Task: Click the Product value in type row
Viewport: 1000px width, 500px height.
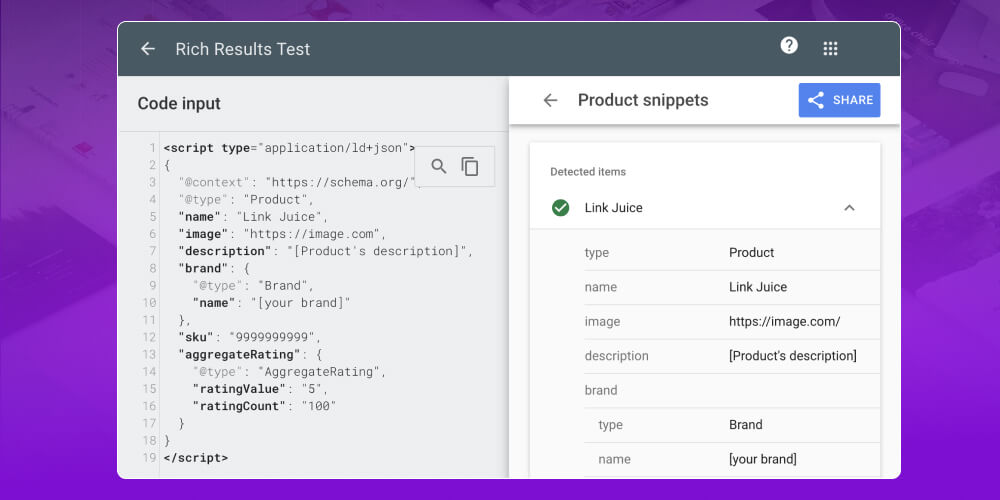Action: click(751, 253)
